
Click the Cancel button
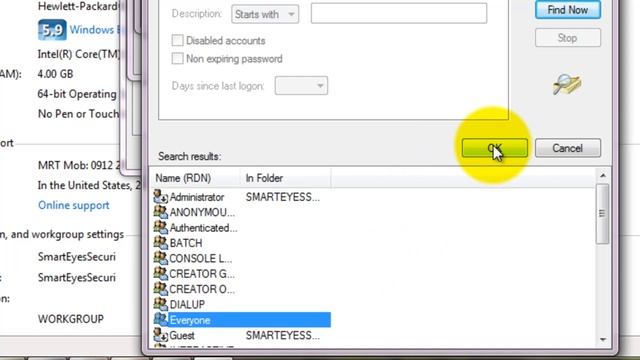(568, 148)
